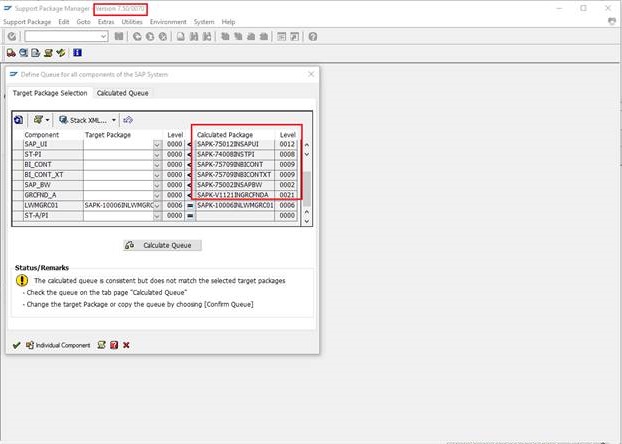Click the Help question mark toolbar icon

point(313,37)
